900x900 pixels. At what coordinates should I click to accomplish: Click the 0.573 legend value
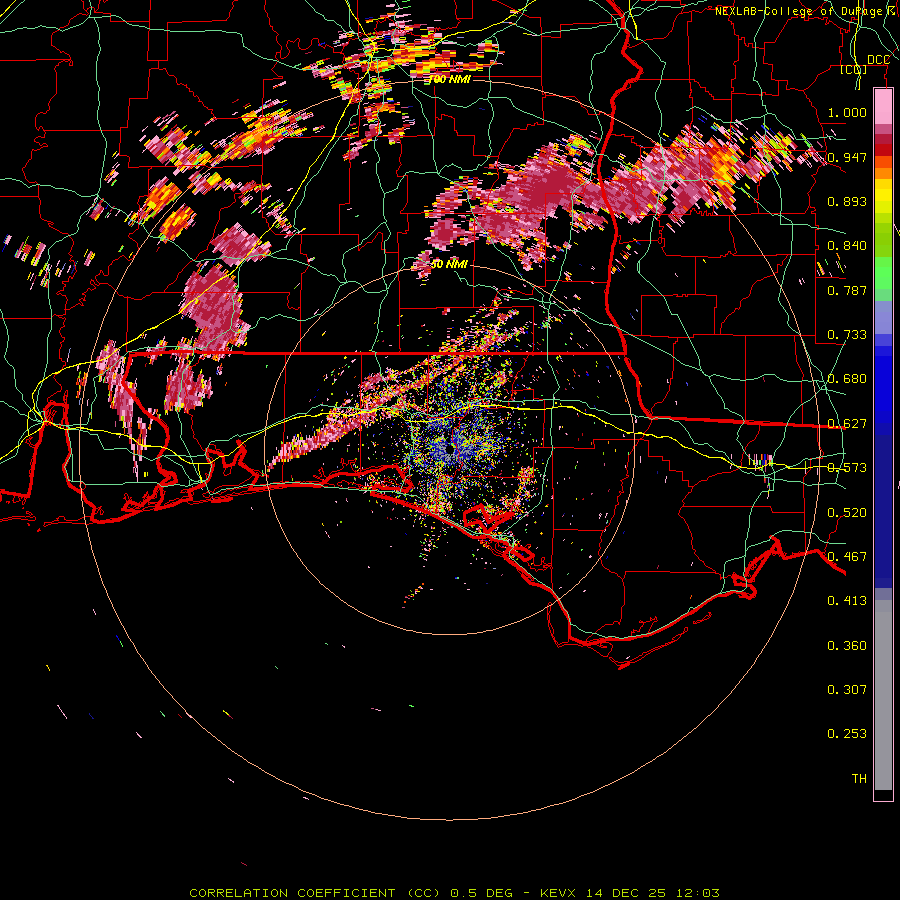coord(847,468)
